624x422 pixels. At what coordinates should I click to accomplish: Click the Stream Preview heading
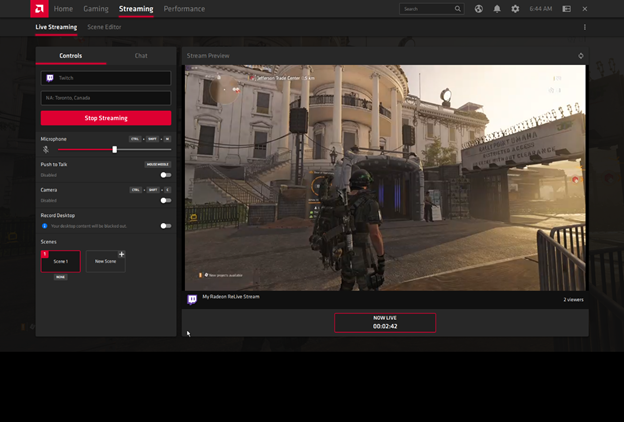click(208, 56)
